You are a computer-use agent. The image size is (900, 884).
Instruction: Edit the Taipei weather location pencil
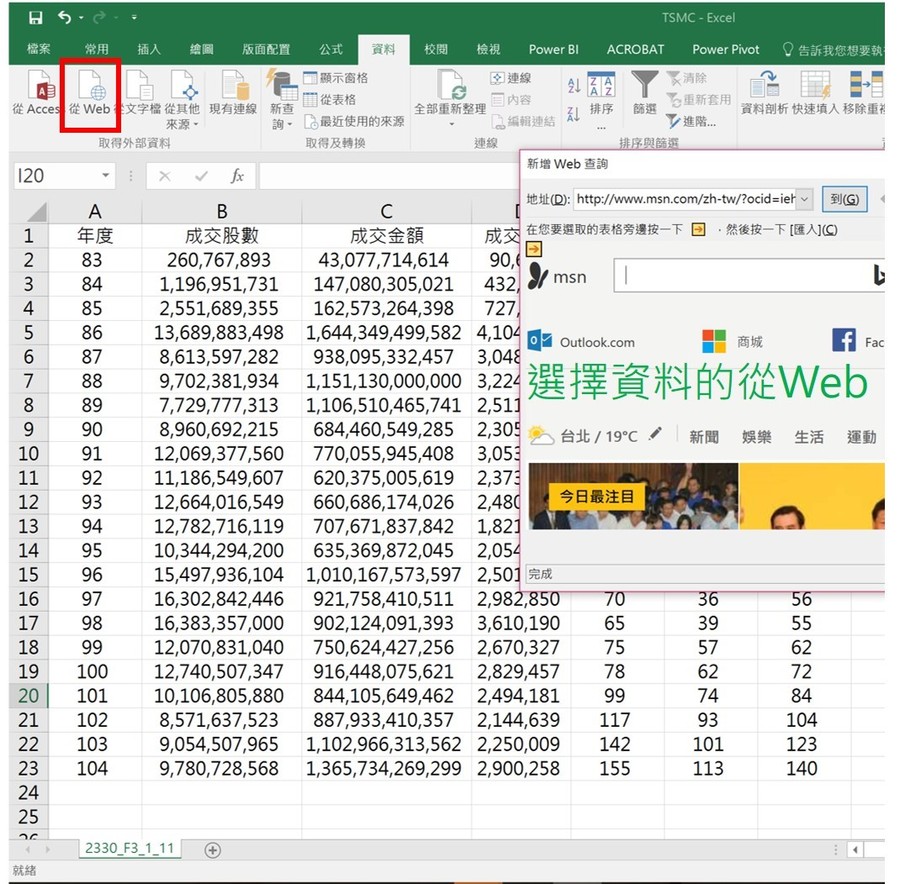pyautogui.click(x=655, y=435)
